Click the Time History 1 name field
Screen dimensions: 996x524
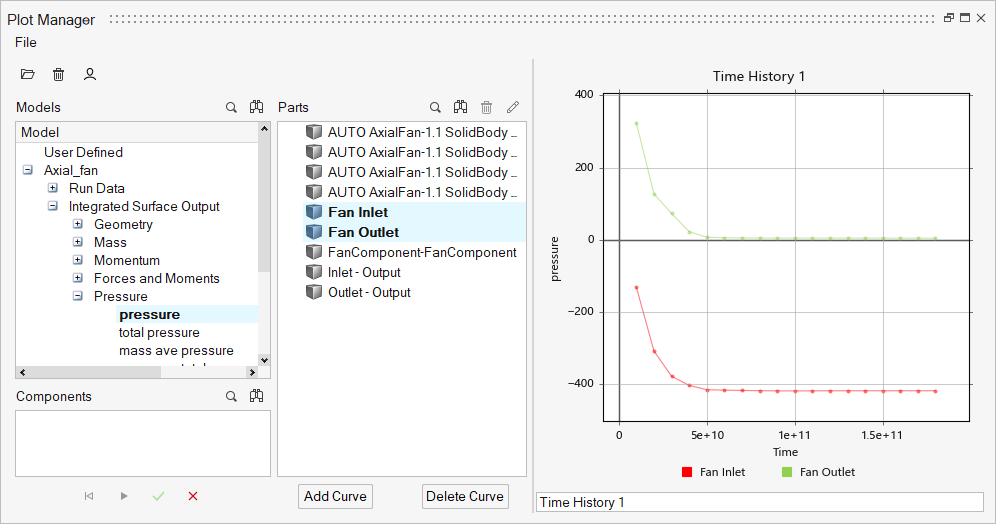(x=760, y=502)
